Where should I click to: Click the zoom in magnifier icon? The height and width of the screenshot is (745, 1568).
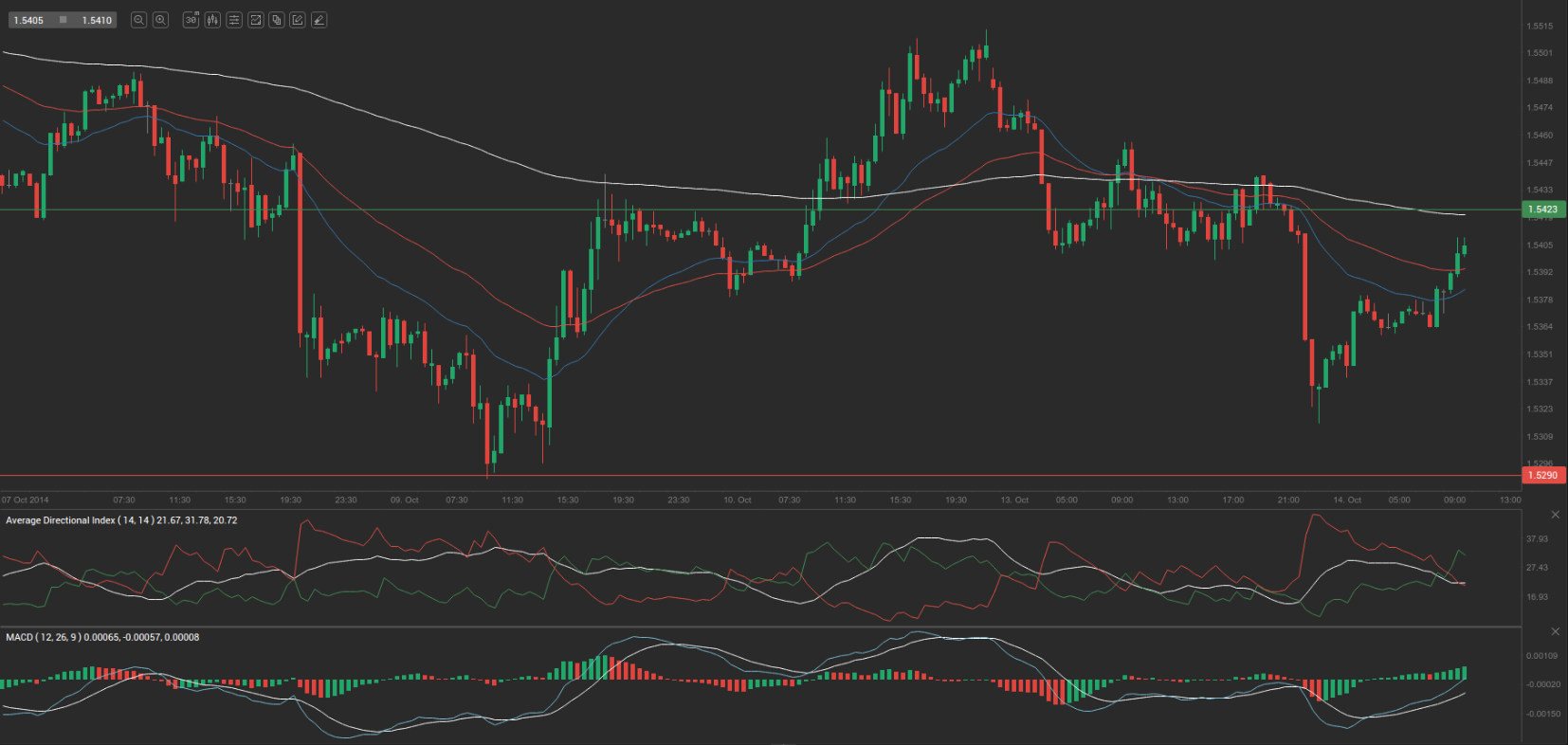tap(161, 20)
